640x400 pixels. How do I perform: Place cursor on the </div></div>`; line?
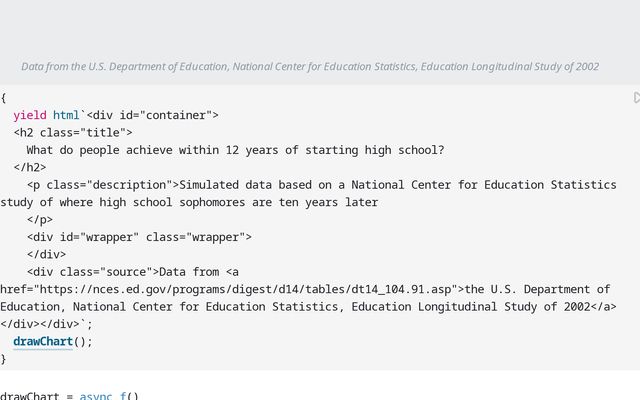47,324
